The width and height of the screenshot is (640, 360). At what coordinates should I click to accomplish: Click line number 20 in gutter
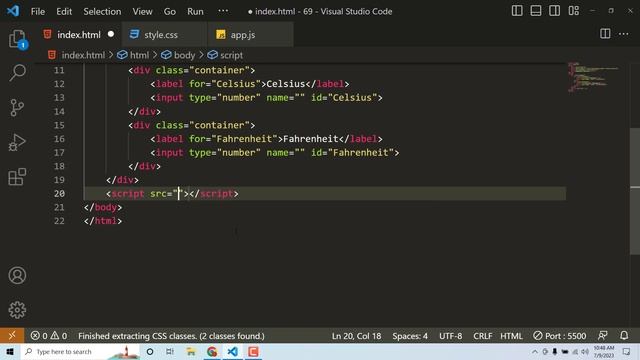pos(59,193)
